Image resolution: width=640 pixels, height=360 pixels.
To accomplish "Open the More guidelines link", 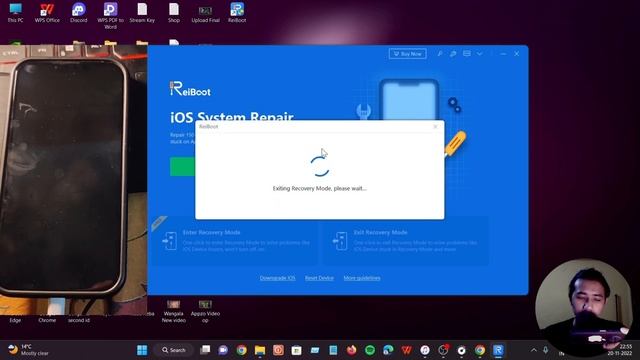I will coord(362,278).
